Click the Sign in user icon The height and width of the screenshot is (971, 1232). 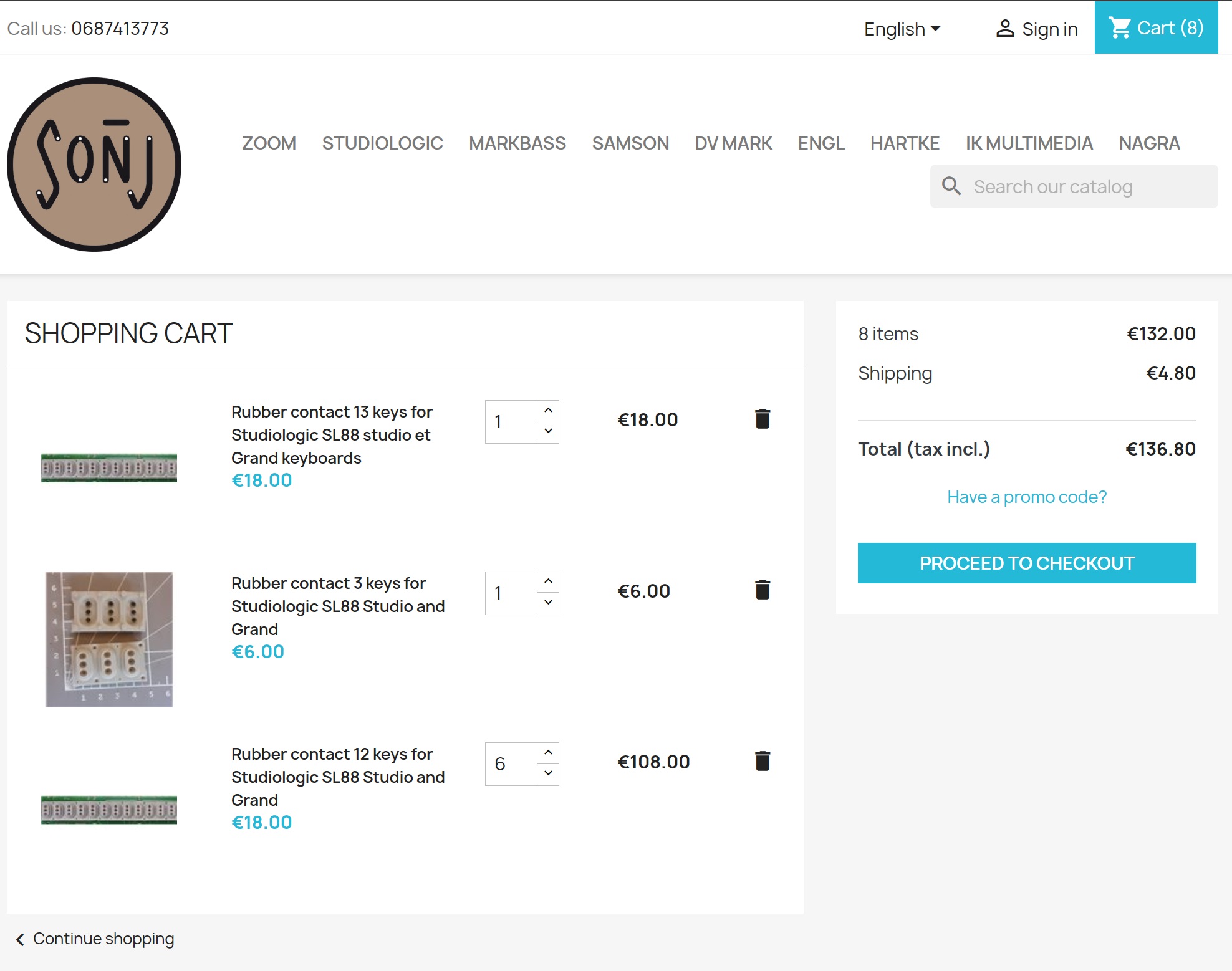[x=1004, y=29]
